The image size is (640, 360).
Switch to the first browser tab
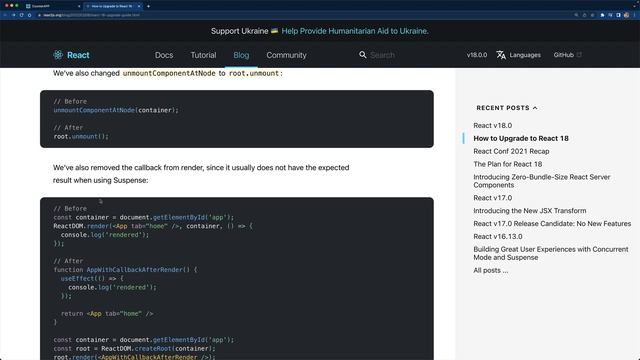pos(53,6)
